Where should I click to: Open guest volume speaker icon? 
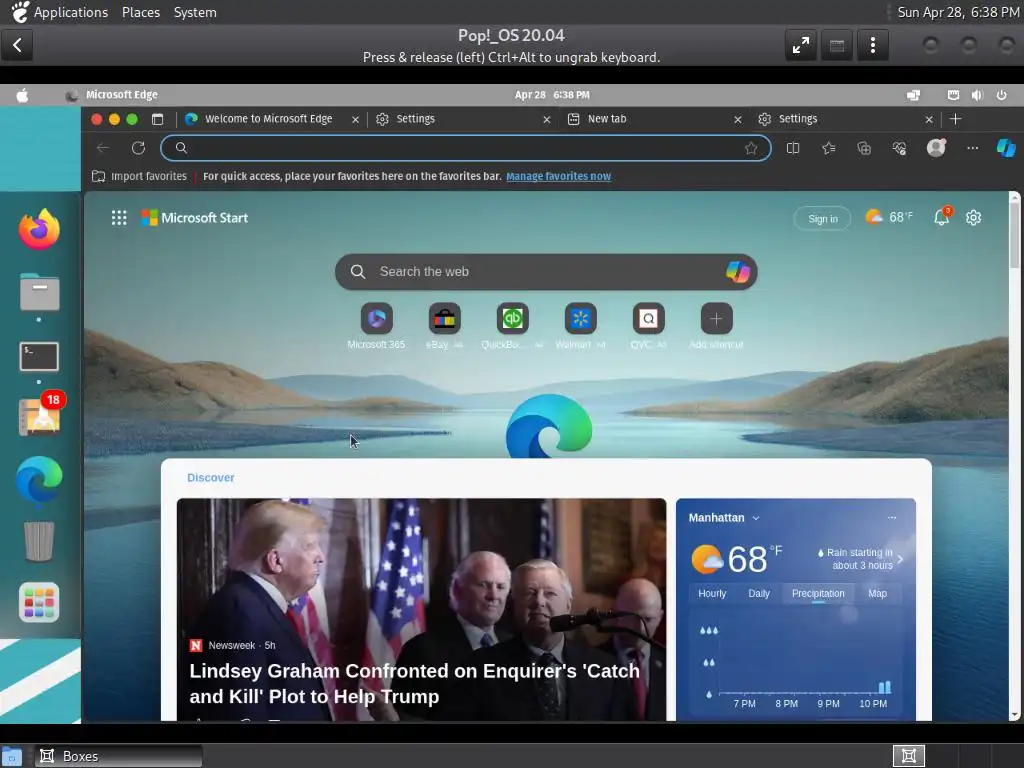977,95
